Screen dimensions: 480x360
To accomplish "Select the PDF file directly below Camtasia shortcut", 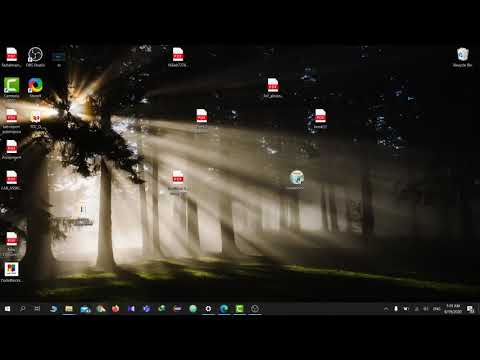I will coord(12,121).
